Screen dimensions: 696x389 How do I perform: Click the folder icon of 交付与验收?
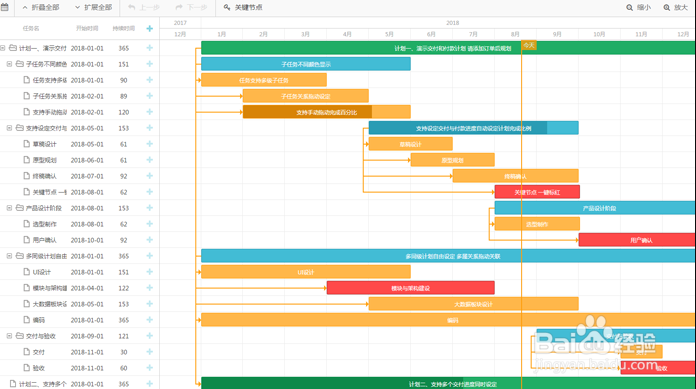(20, 336)
